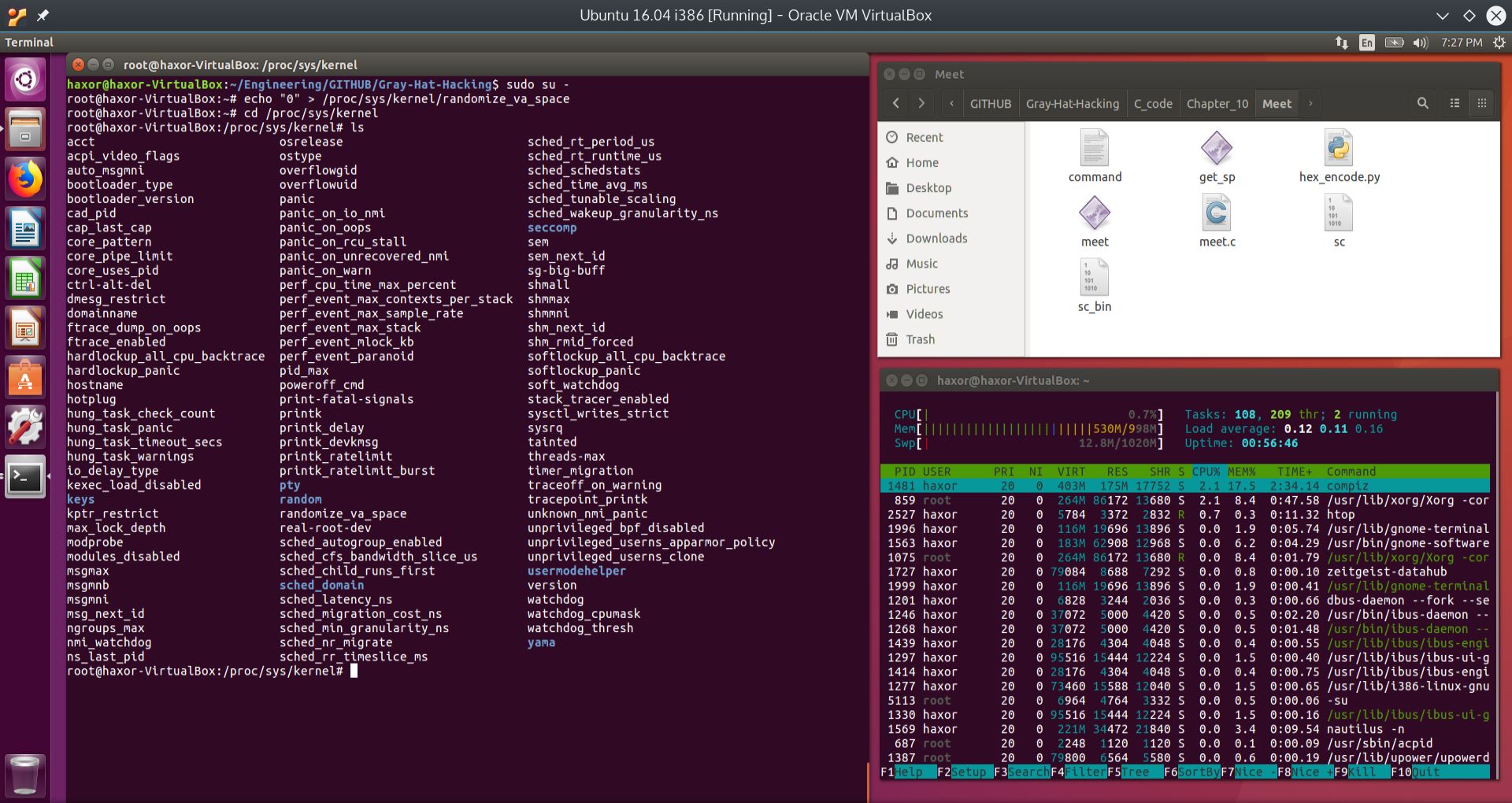Click the back navigation arrow in Files
Viewport: 1512px width, 803px height.
click(895, 103)
